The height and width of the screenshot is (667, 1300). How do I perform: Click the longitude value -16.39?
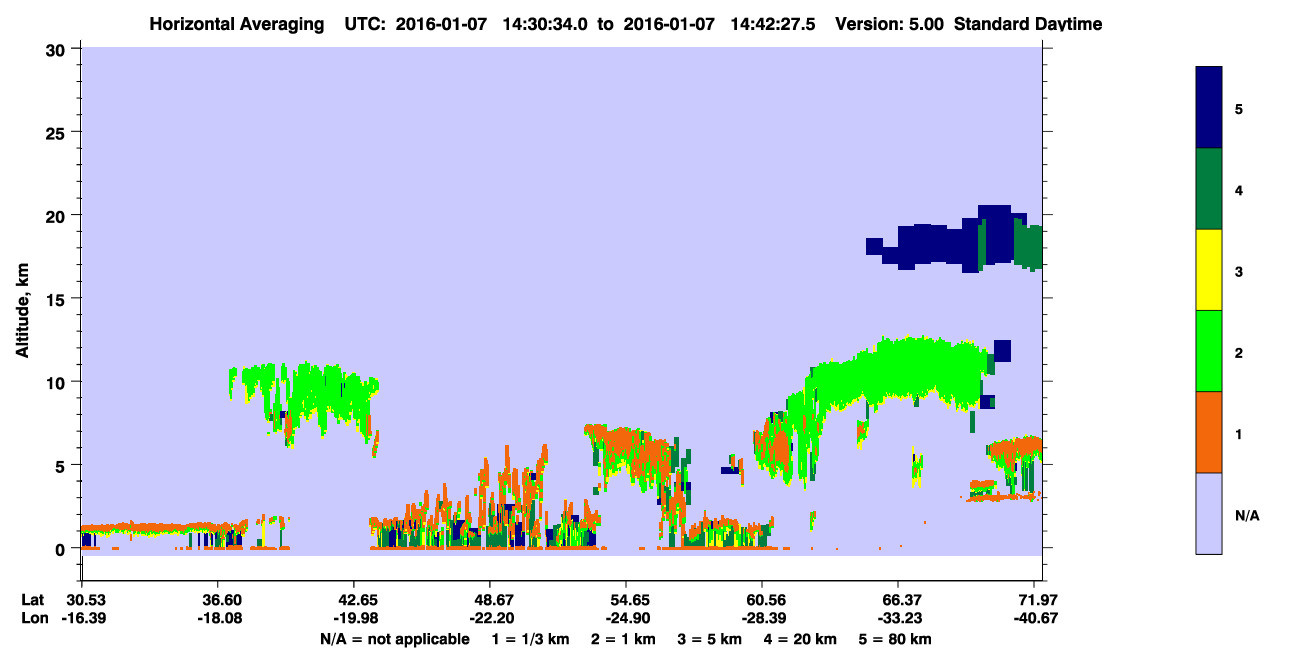click(x=82, y=619)
